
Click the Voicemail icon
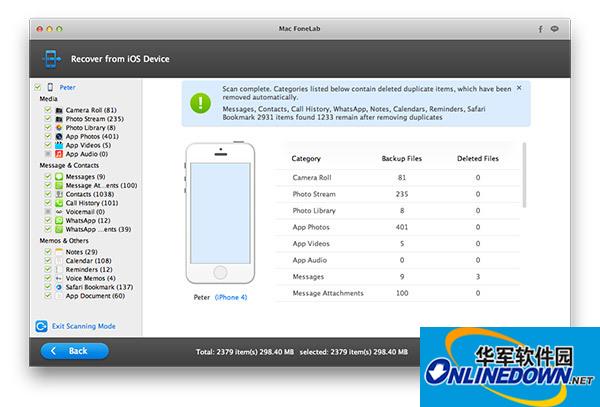coord(59,212)
